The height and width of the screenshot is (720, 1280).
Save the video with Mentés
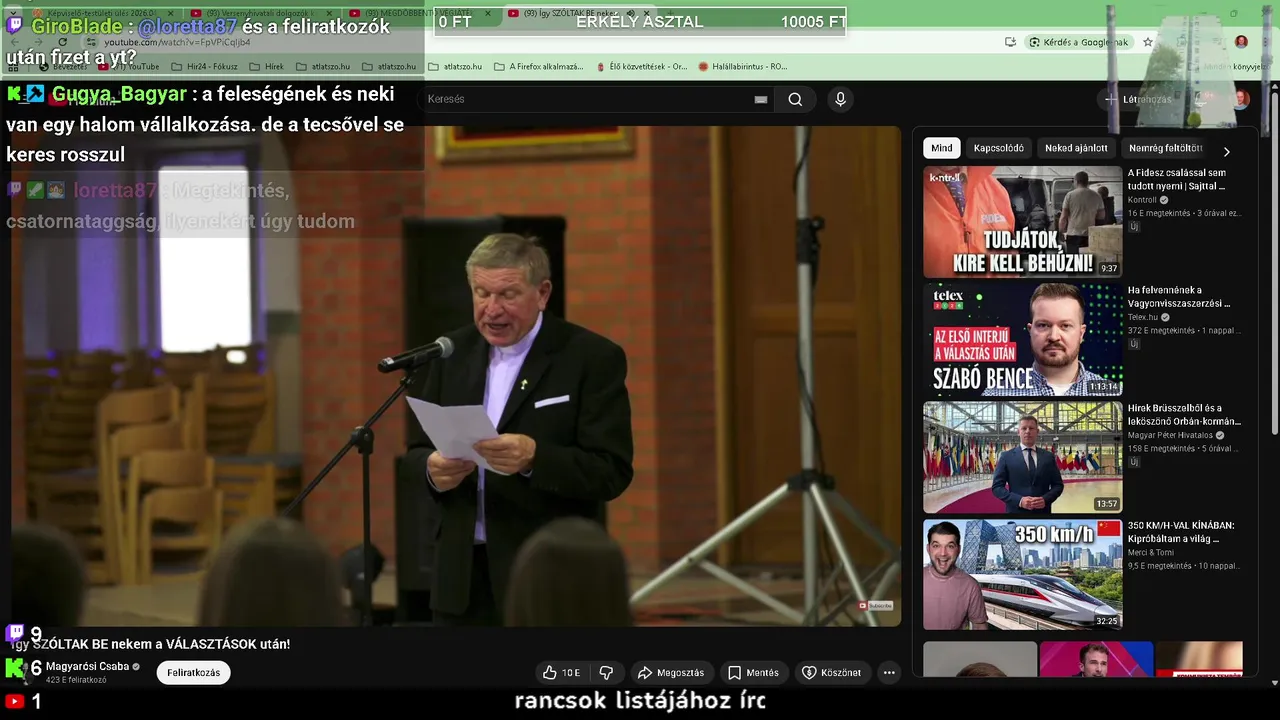coord(753,673)
